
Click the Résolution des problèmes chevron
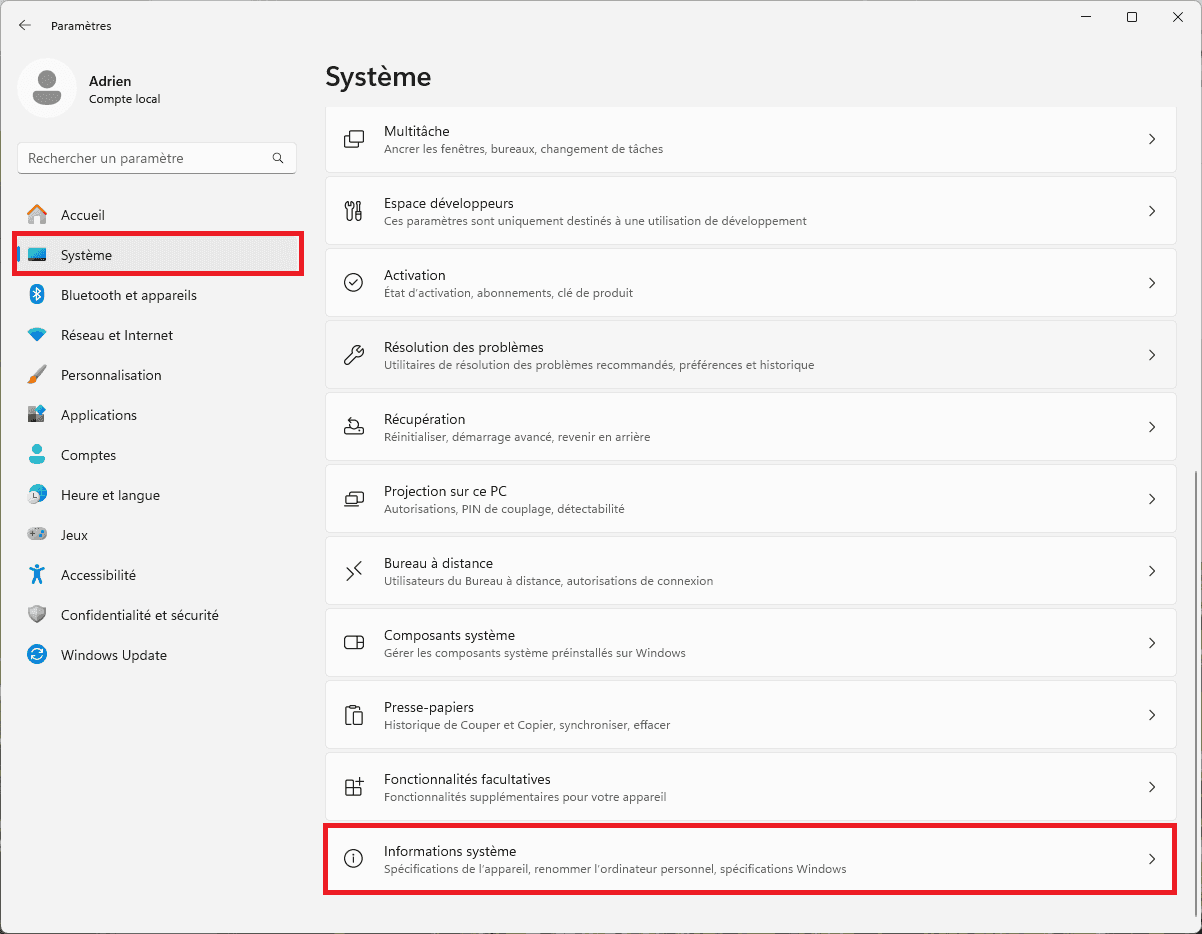coord(1152,355)
